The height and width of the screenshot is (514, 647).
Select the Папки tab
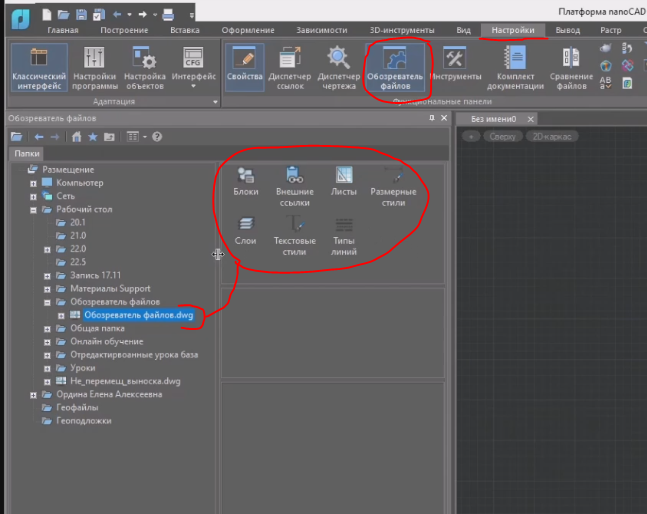pos(27,153)
